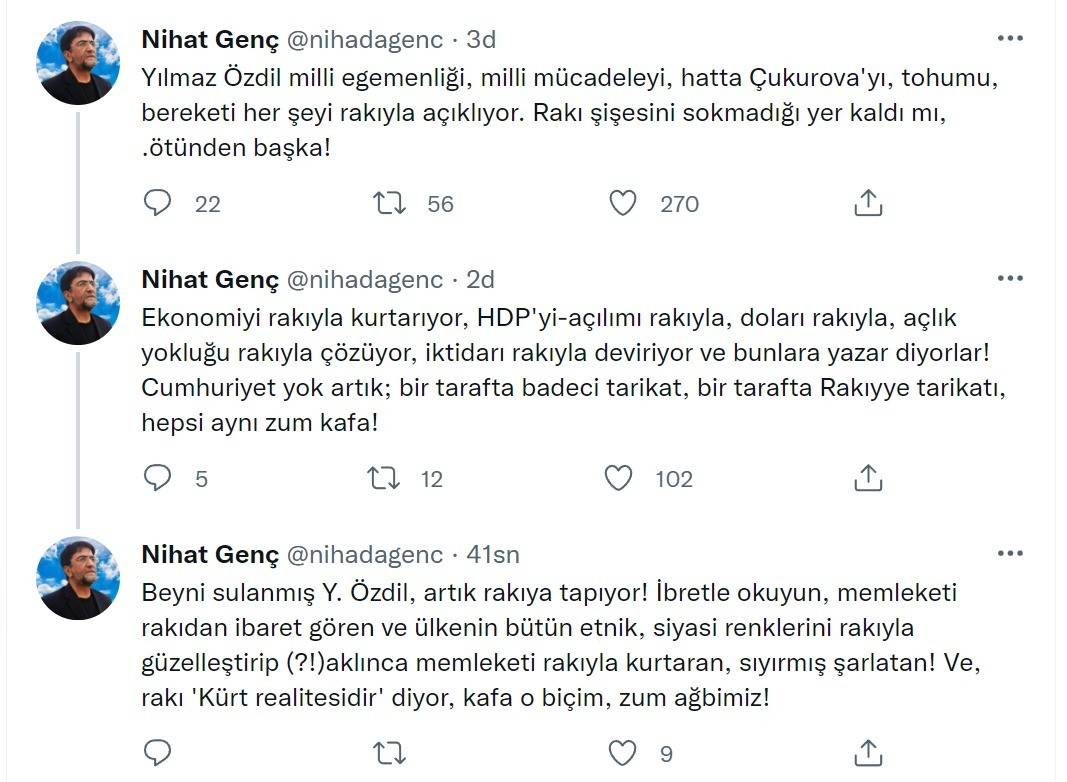Image resolution: width=1067 pixels, height=782 pixels.
Task: Open more options on the 3d tweet
Action: click(1010, 40)
